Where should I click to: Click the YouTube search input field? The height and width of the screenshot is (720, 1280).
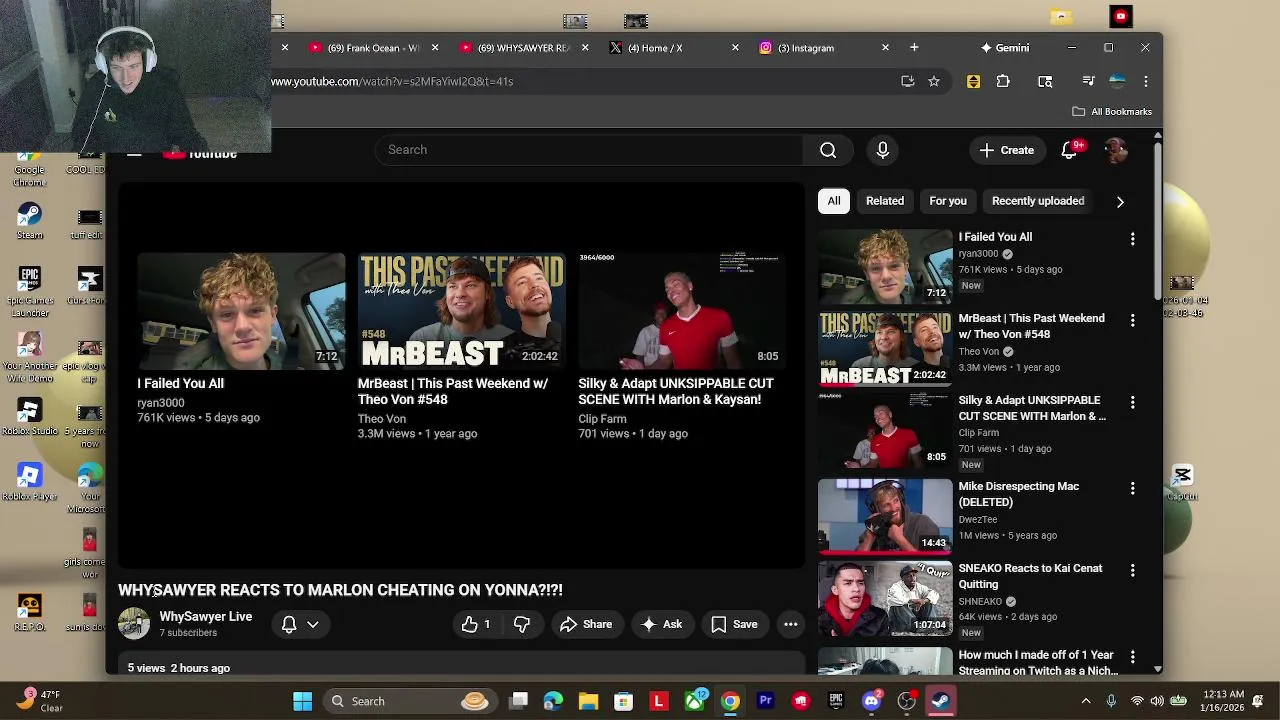(589, 150)
